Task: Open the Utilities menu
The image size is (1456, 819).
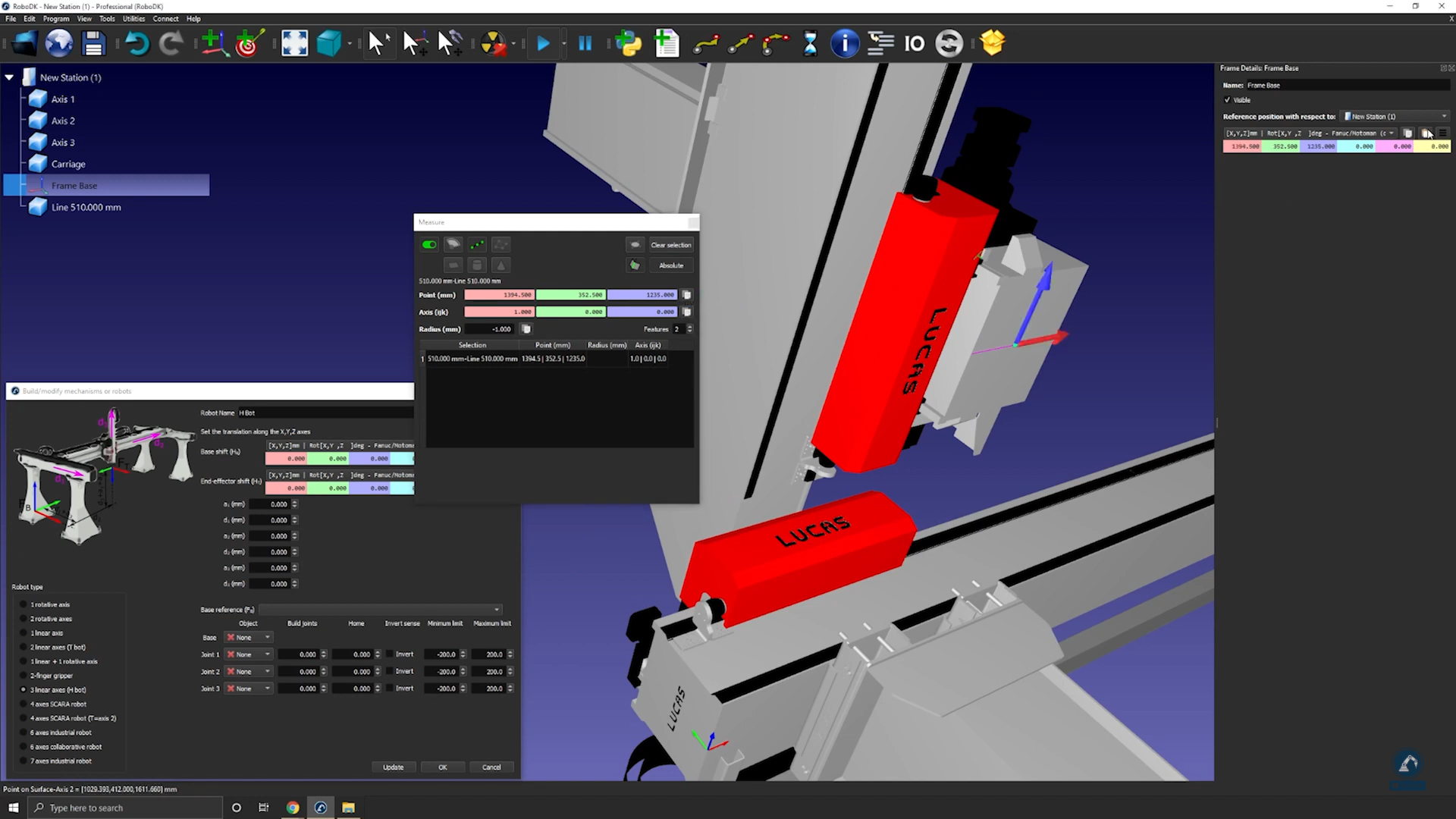Action: pos(133,19)
